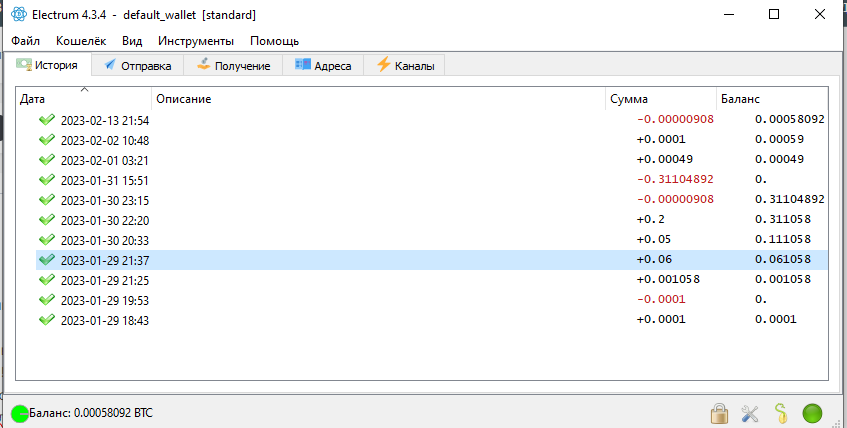Click balance value 0.111058

pos(783,239)
